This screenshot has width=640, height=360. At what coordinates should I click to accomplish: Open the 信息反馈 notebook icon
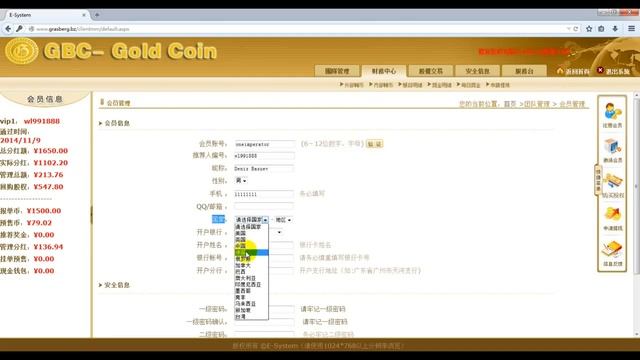[x=612, y=249]
